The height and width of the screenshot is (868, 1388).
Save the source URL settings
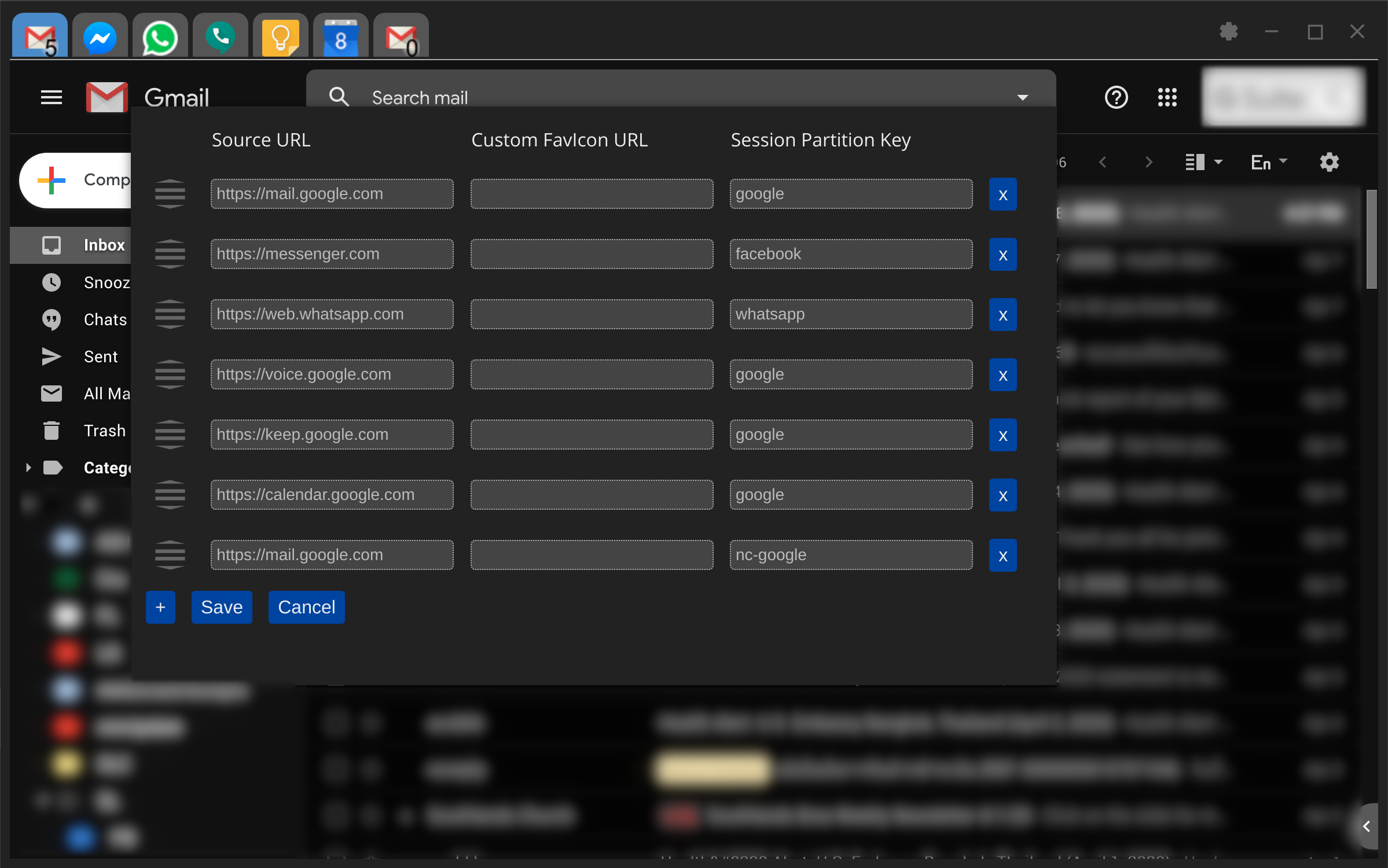222,607
